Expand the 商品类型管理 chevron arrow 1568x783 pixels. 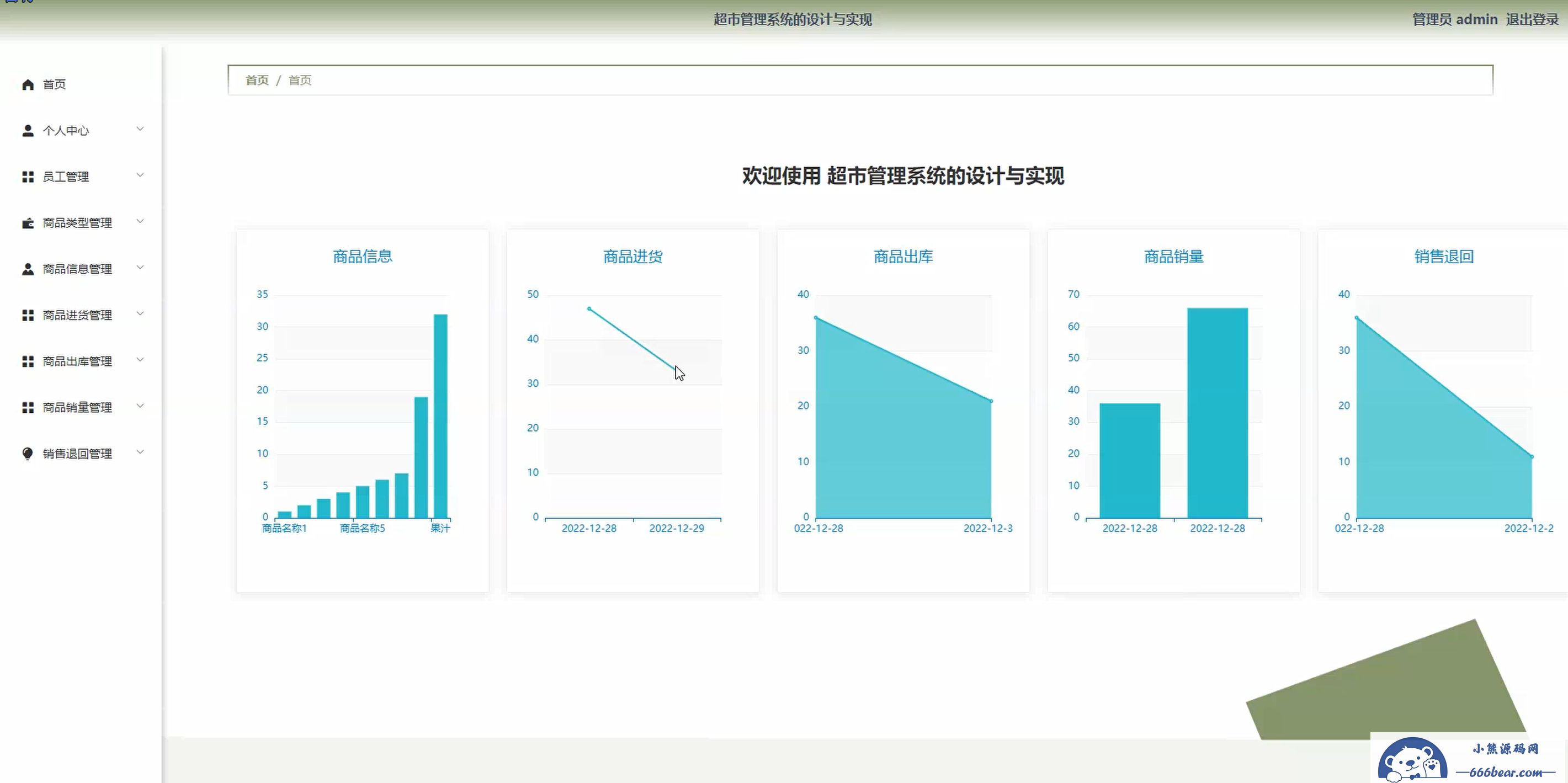pyautogui.click(x=140, y=221)
